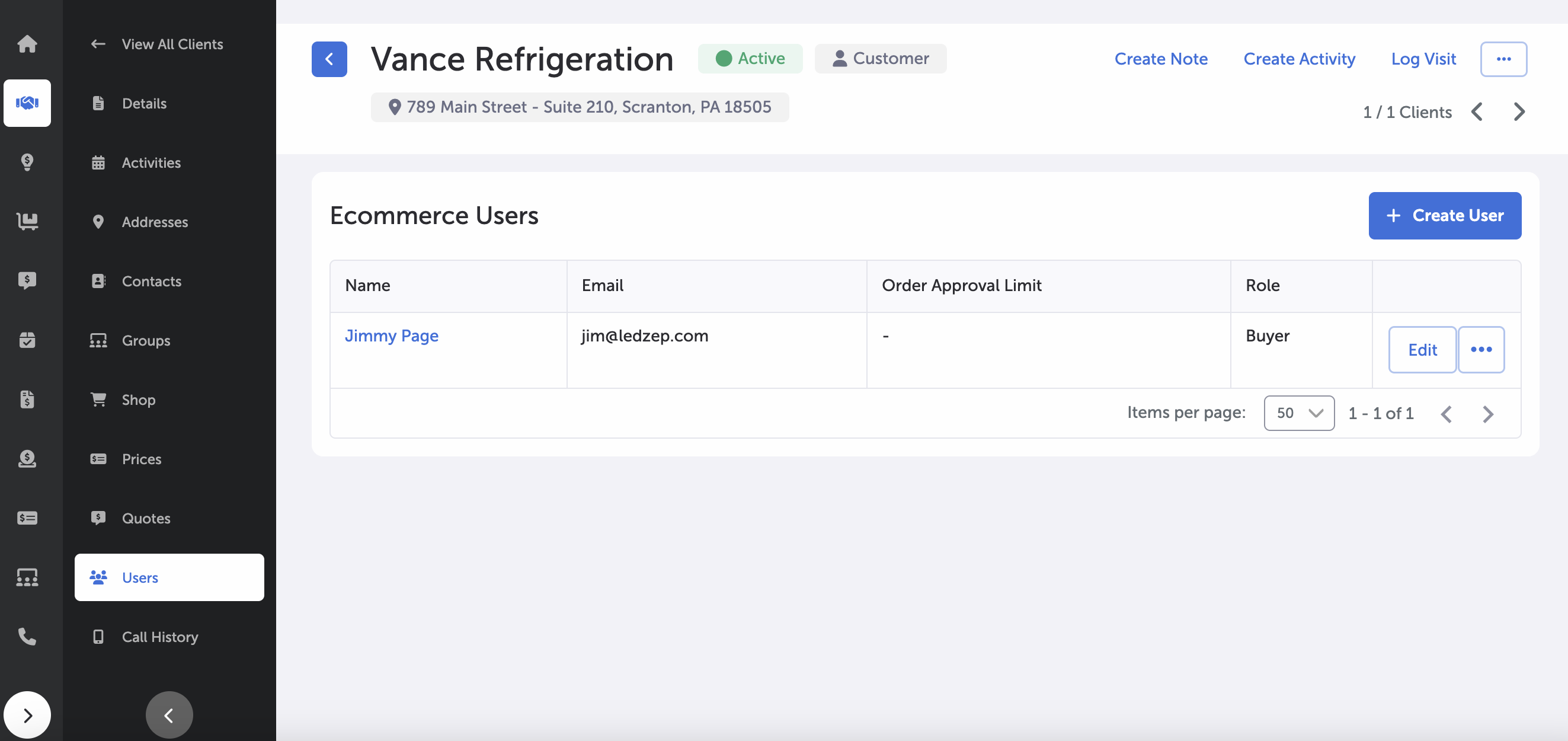Go to next client arrow
This screenshot has height=741, width=1568.
point(1519,112)
